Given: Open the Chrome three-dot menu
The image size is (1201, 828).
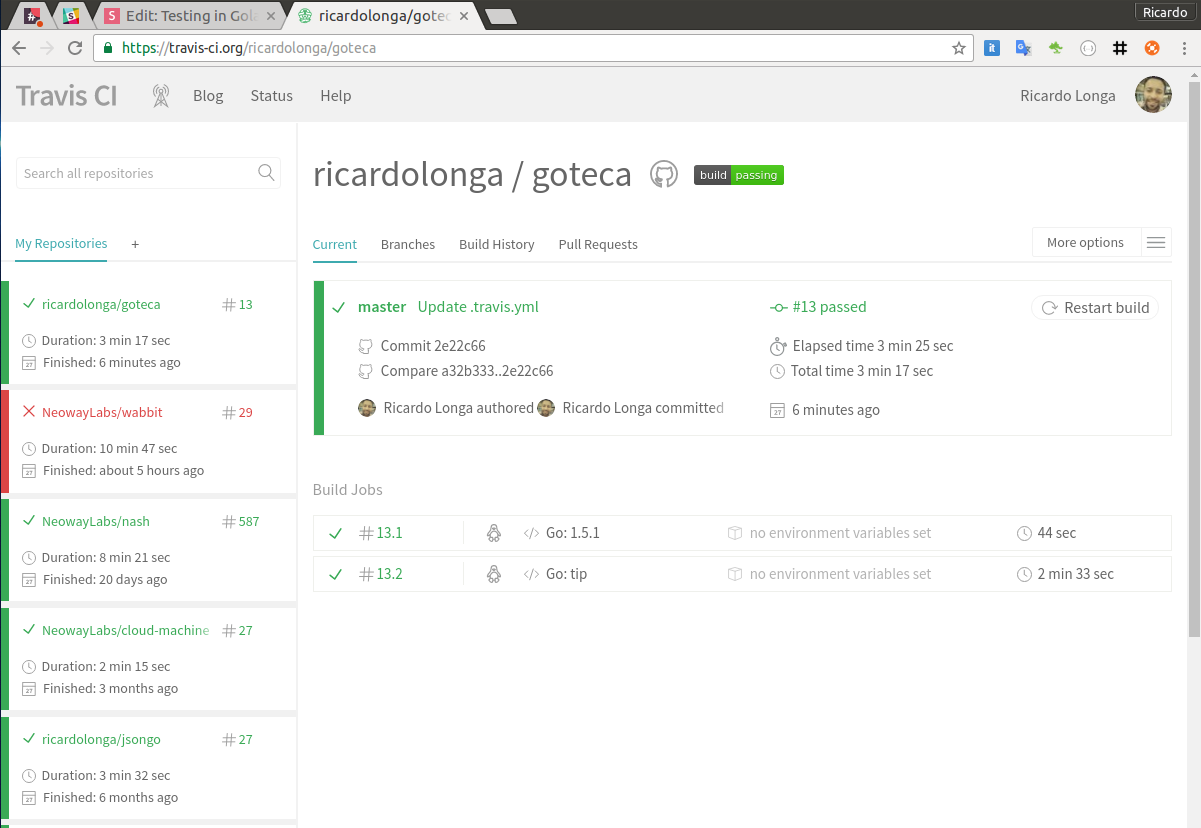Looking at the screenshot, I should pos(1183,48).
